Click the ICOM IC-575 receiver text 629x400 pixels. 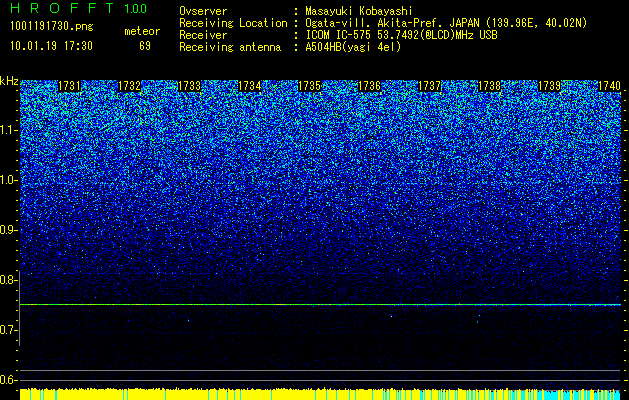401,35
